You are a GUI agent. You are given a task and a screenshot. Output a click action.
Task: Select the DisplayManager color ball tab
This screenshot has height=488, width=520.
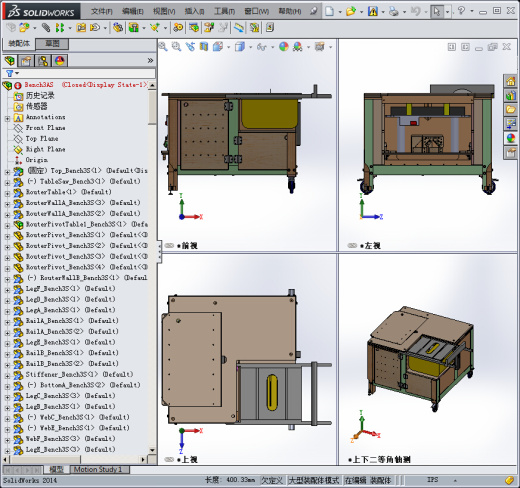coord(59,61)
